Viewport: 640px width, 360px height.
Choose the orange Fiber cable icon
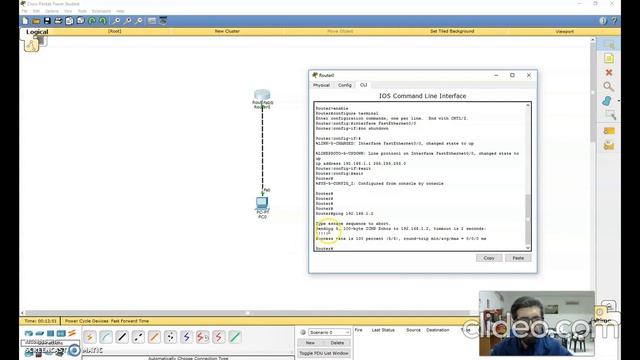[154, 337]
